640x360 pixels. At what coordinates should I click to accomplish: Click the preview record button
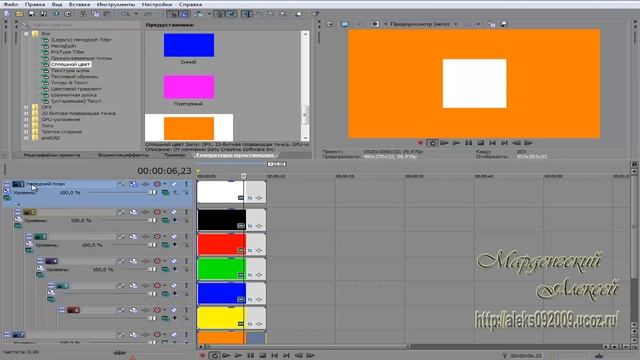(420, 143)
